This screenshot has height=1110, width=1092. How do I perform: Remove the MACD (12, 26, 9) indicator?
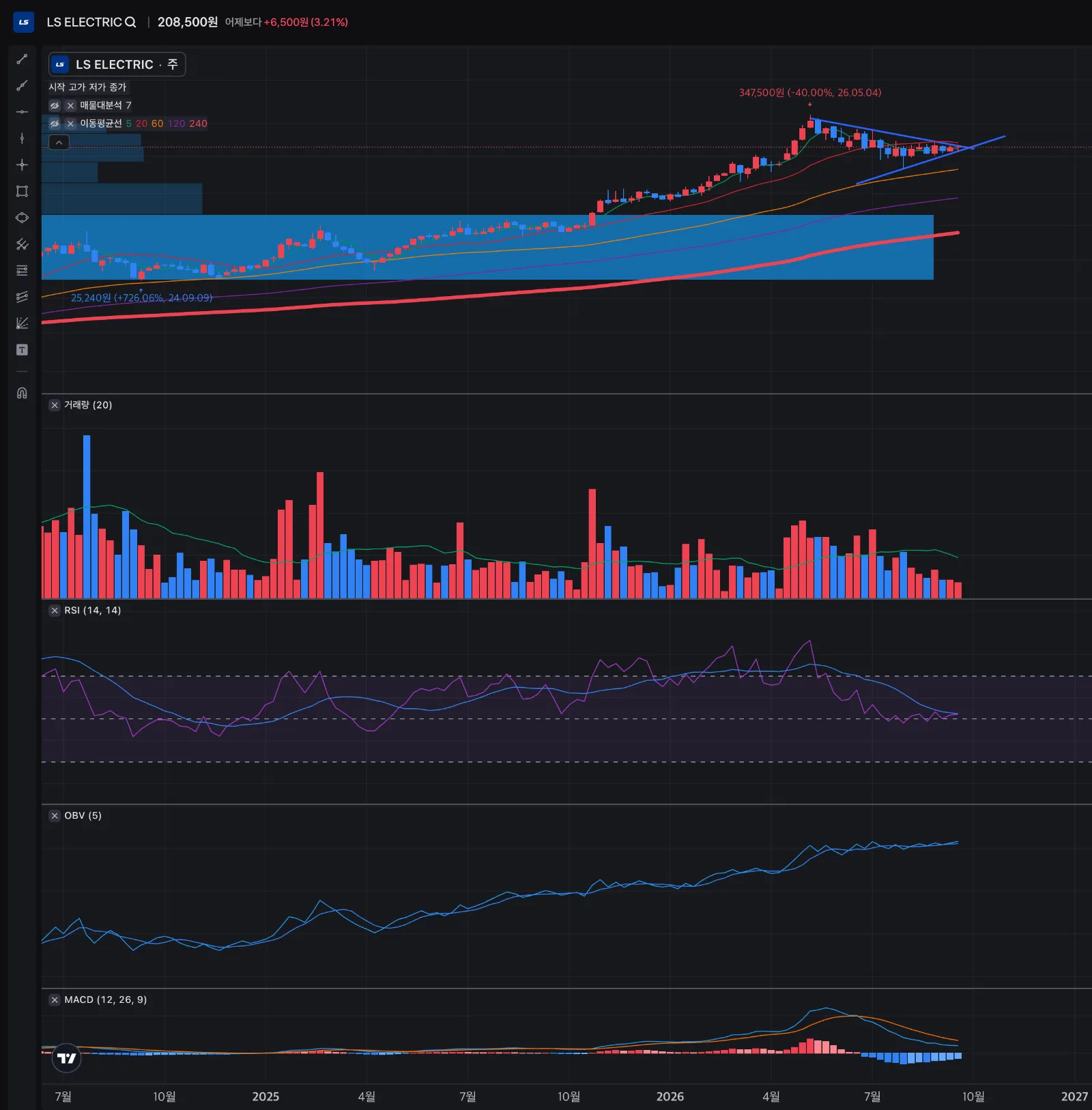pos(55,1000)
